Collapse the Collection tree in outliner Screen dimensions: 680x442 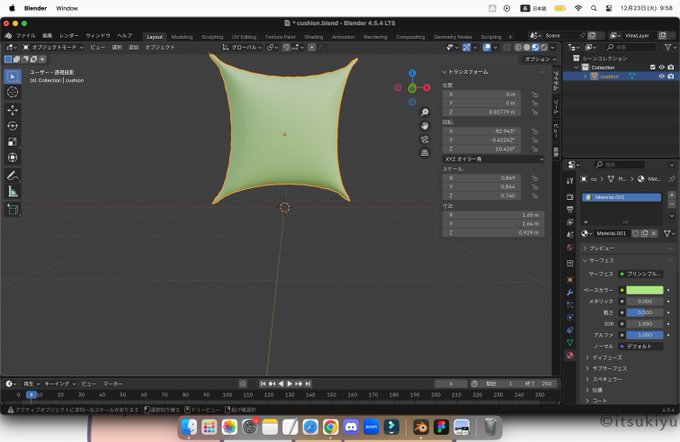pyautogui.click(x=576, y=67)
